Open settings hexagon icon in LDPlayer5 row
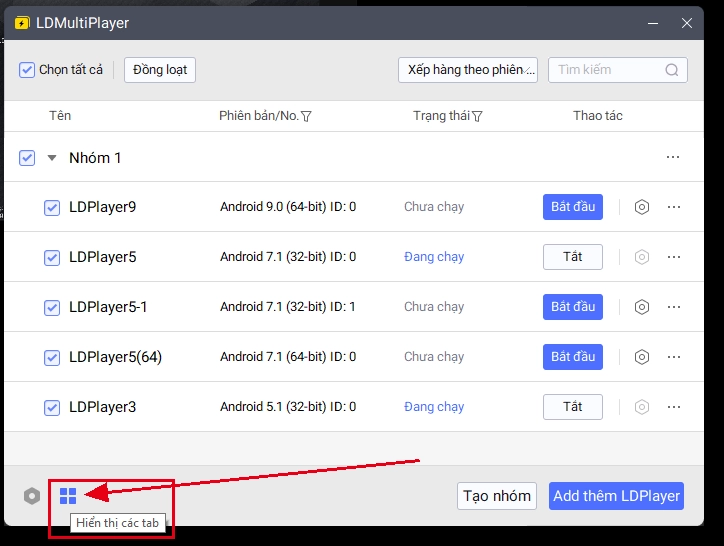The height and width of the screenshot is (546, 724). click(641, 257)
